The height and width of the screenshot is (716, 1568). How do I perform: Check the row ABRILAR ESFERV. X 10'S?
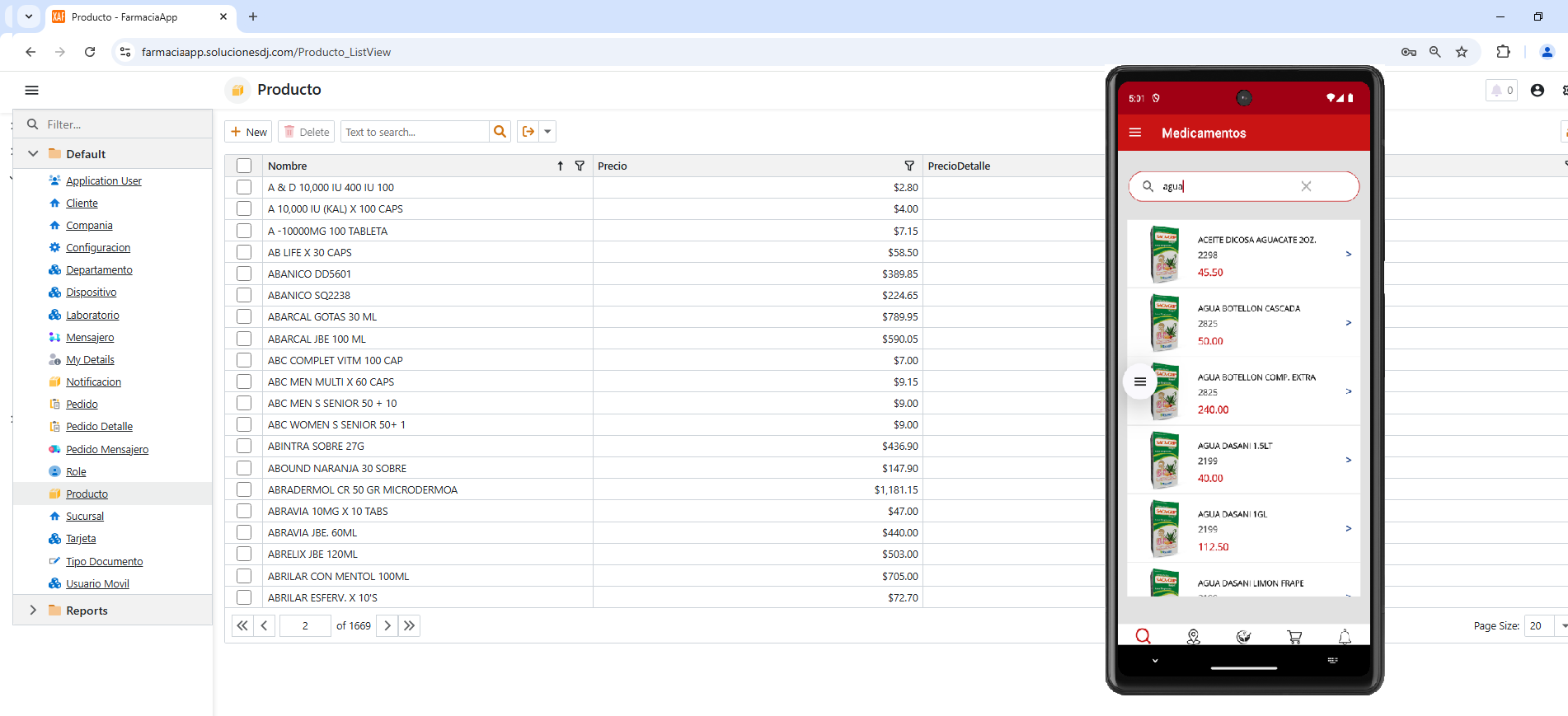244,597
